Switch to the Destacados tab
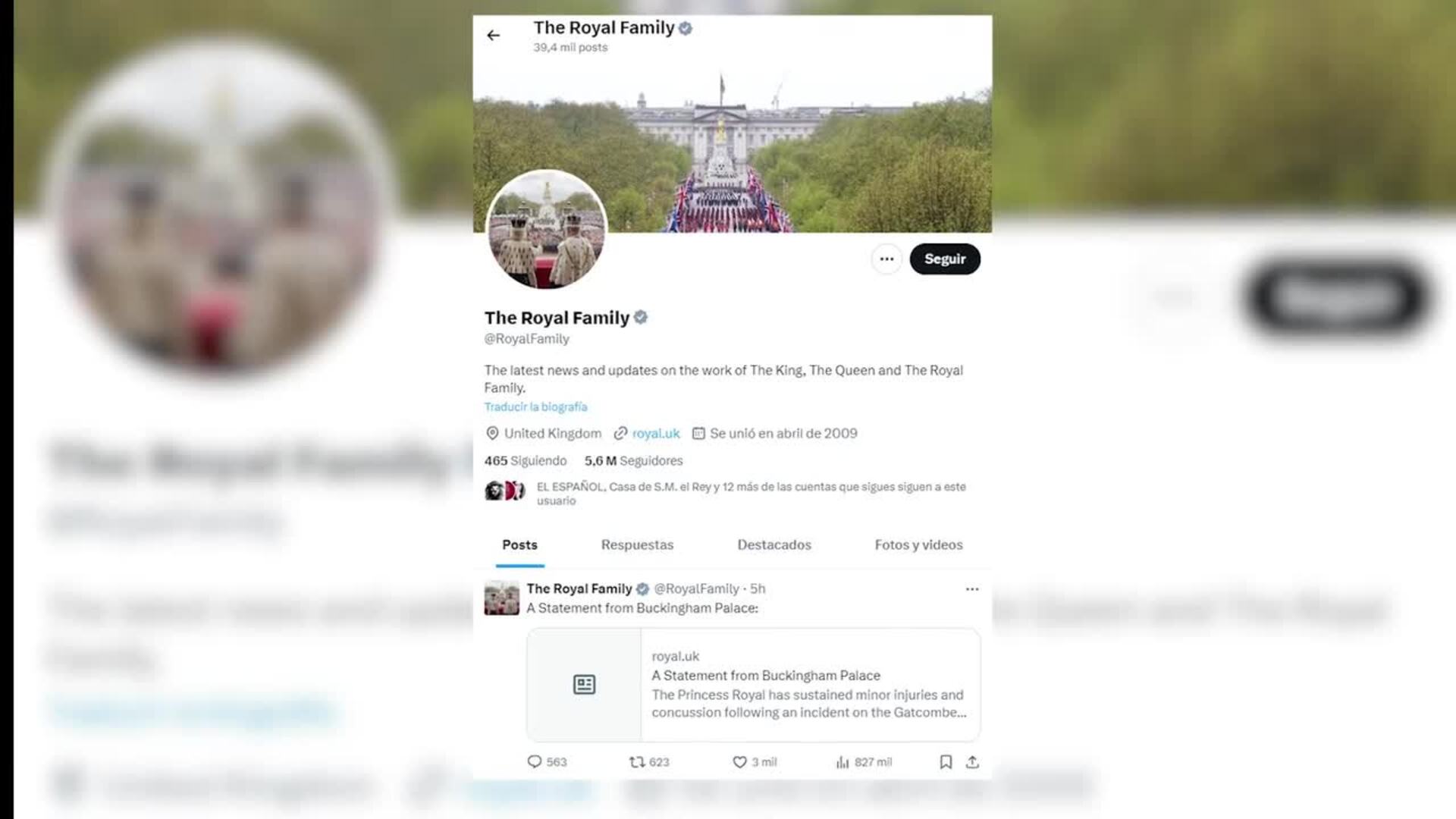The image size is (1456, 819). 774,544
